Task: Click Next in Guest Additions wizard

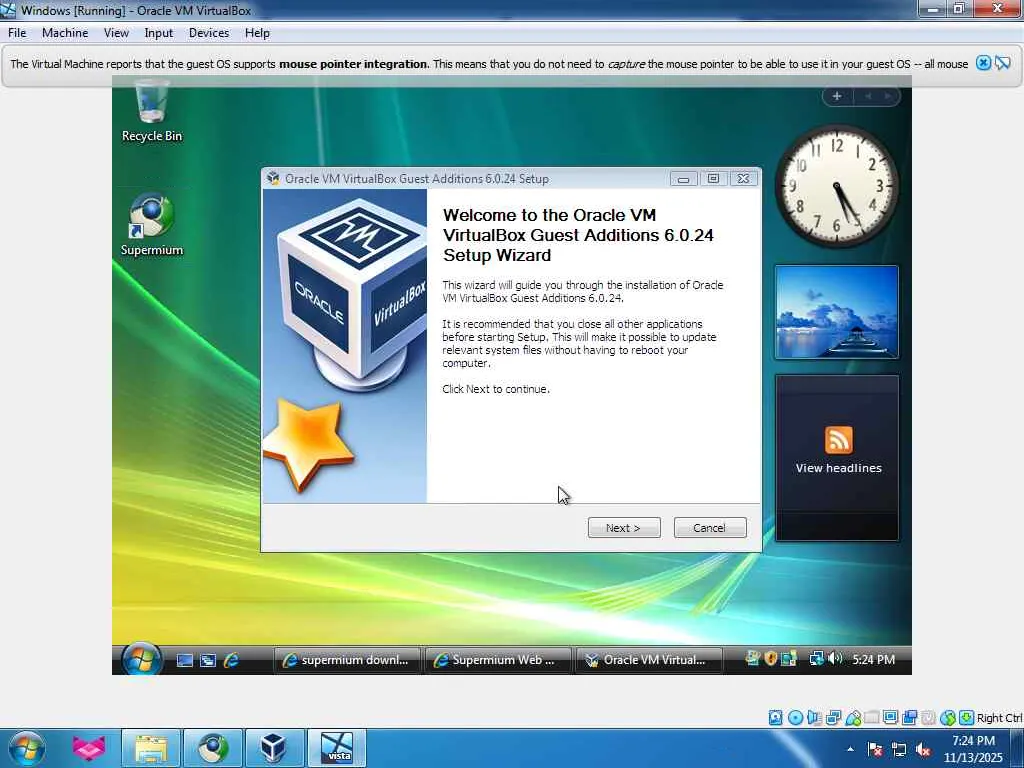Action: pos(624,528)
